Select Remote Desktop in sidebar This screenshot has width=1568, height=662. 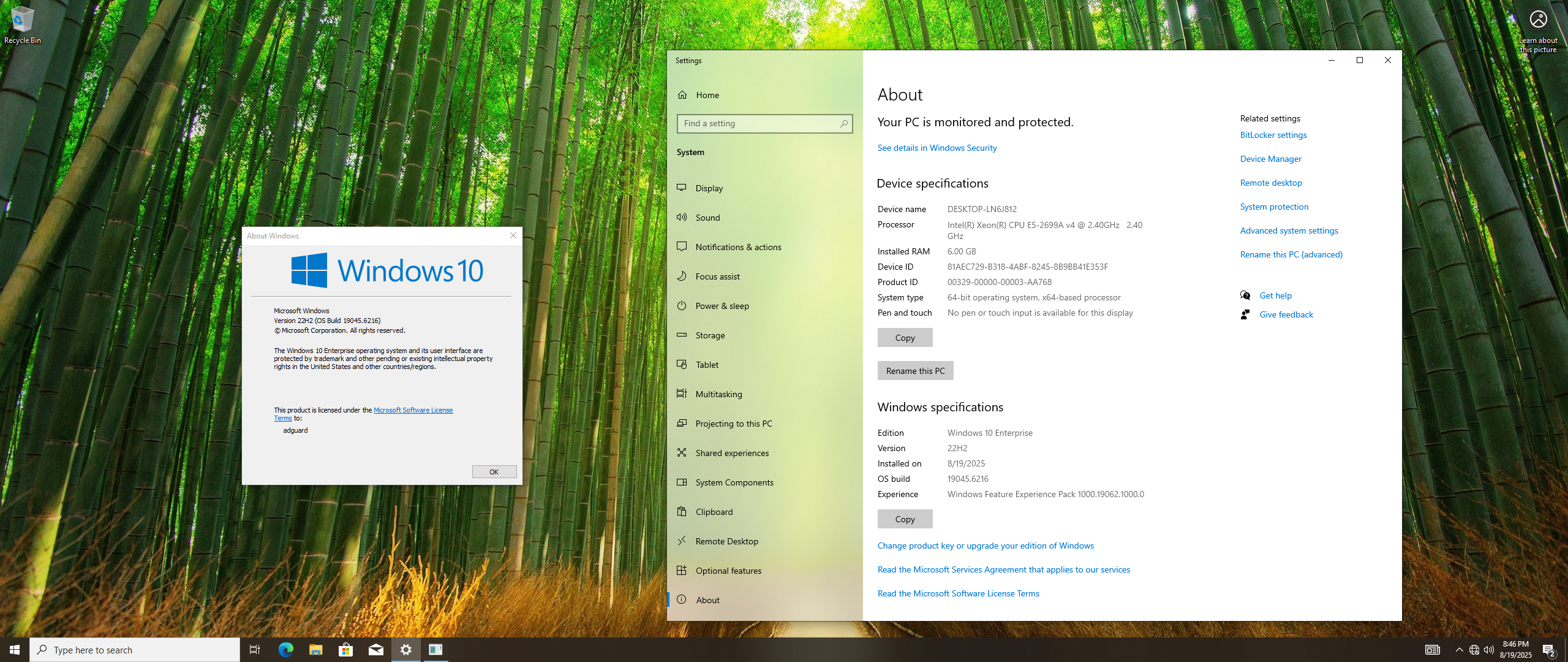tap(764, 541)
